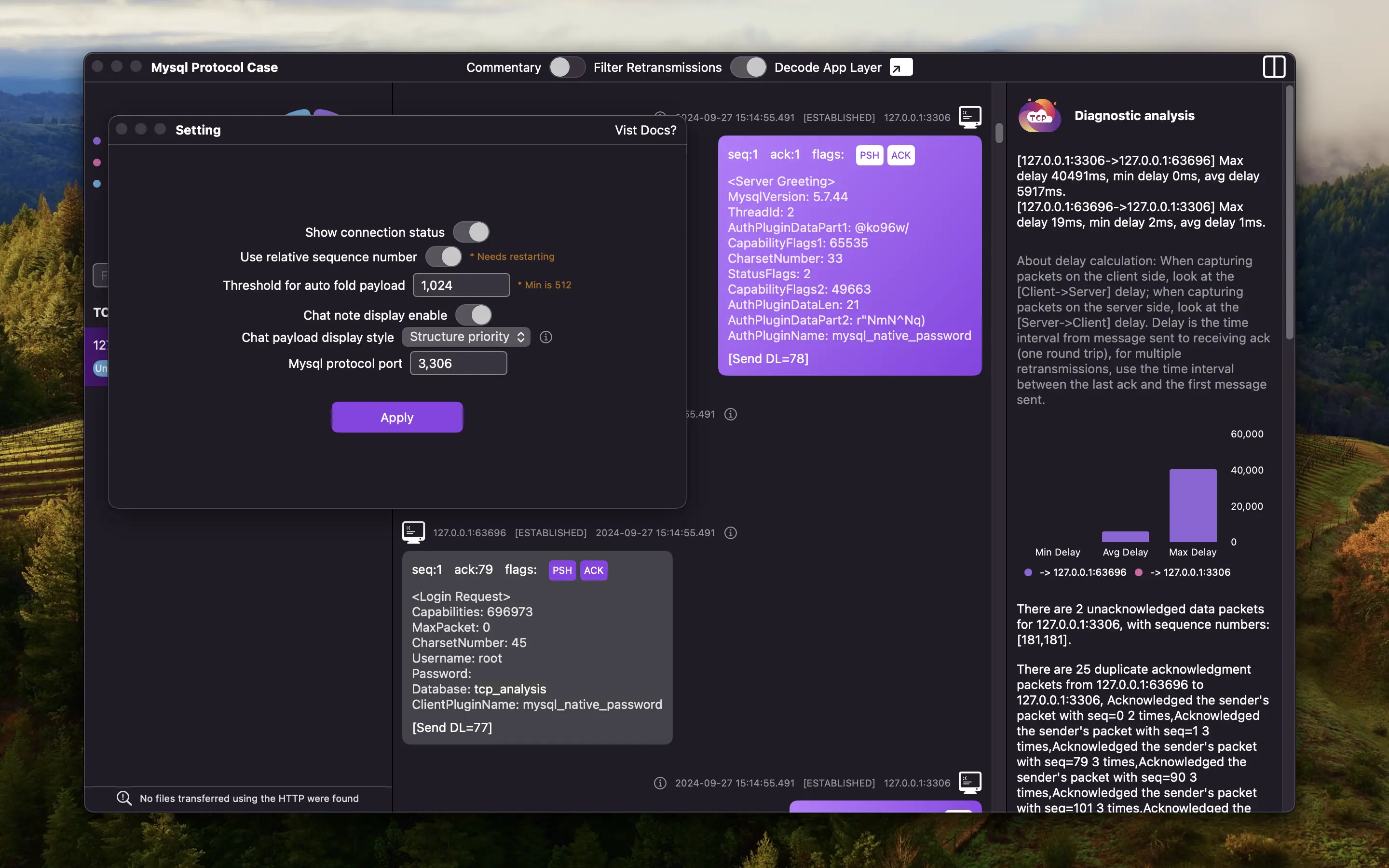
Task: Click Threshold for auto fold payload input
Action: coord(461,285)
